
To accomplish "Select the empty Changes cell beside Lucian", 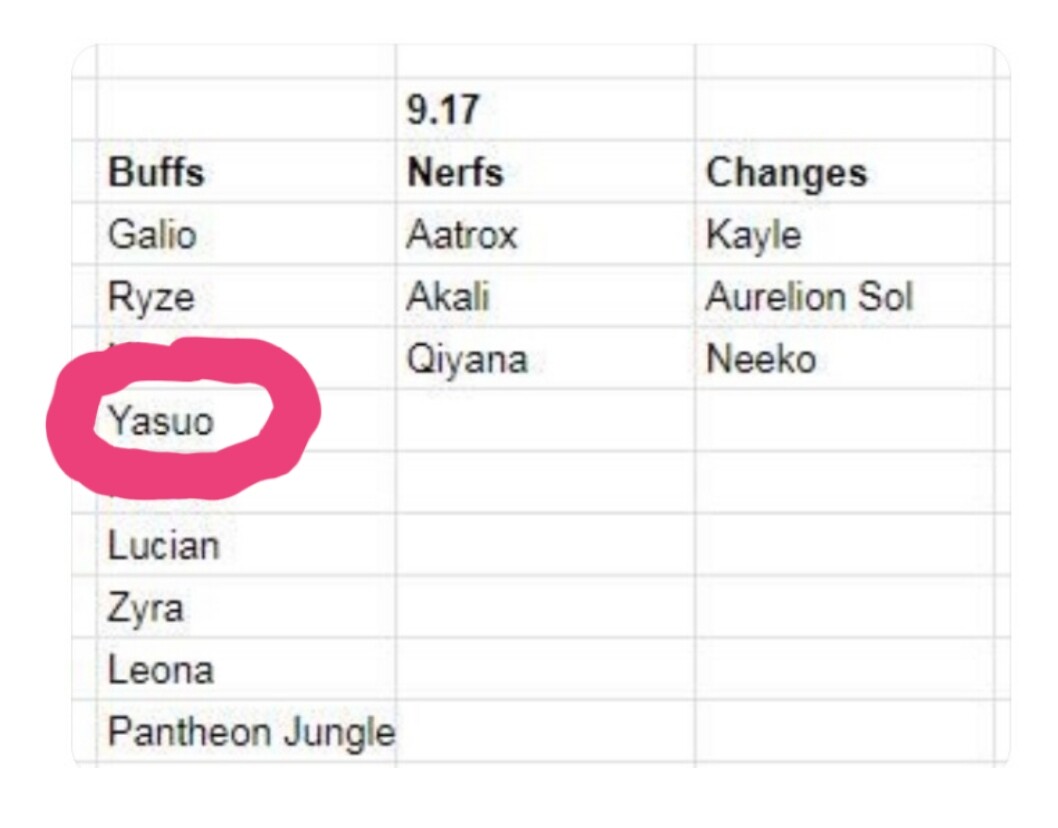I will [x=845, y=545].
